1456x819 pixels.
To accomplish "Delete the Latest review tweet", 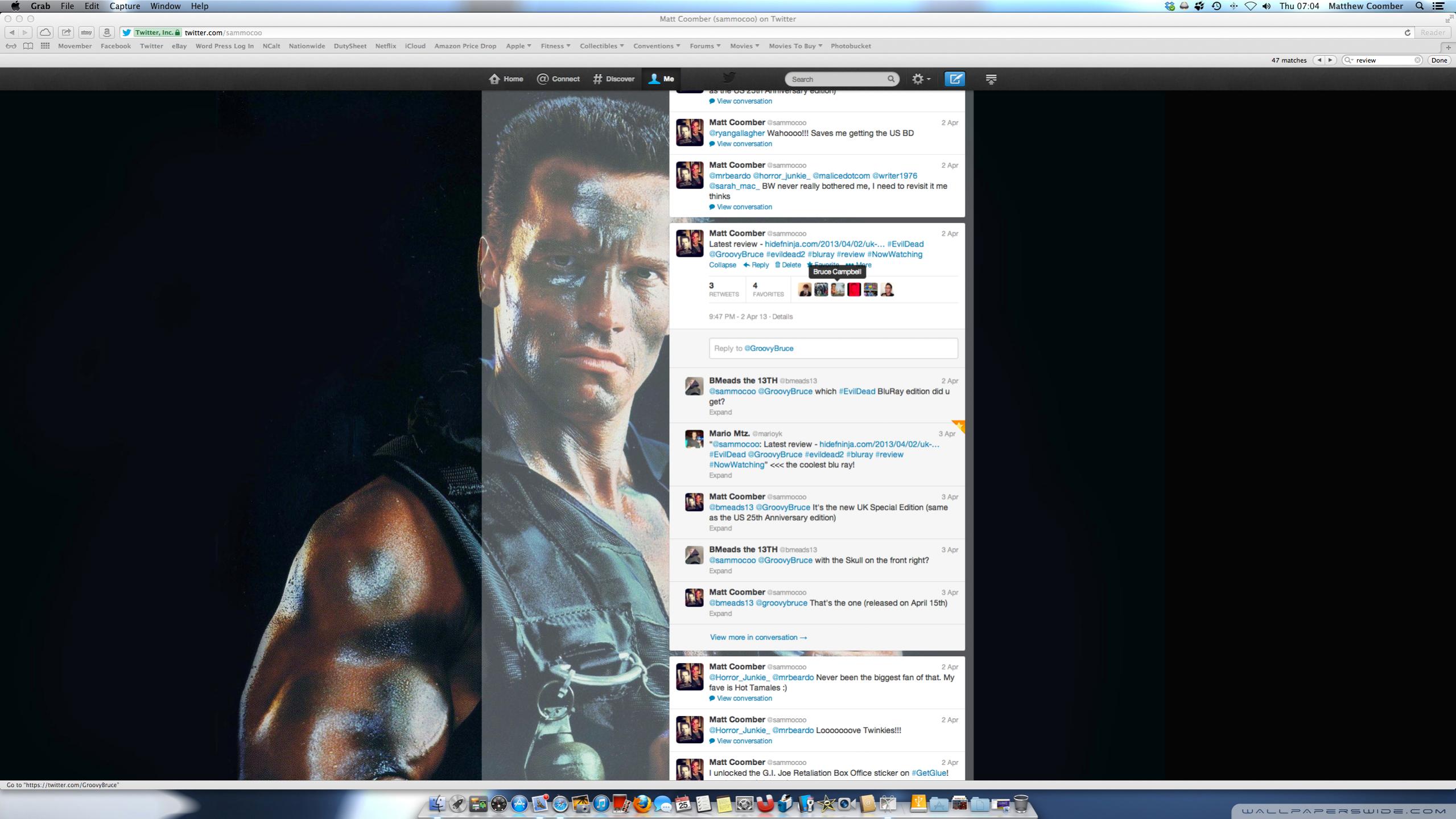I will point(787,265).
